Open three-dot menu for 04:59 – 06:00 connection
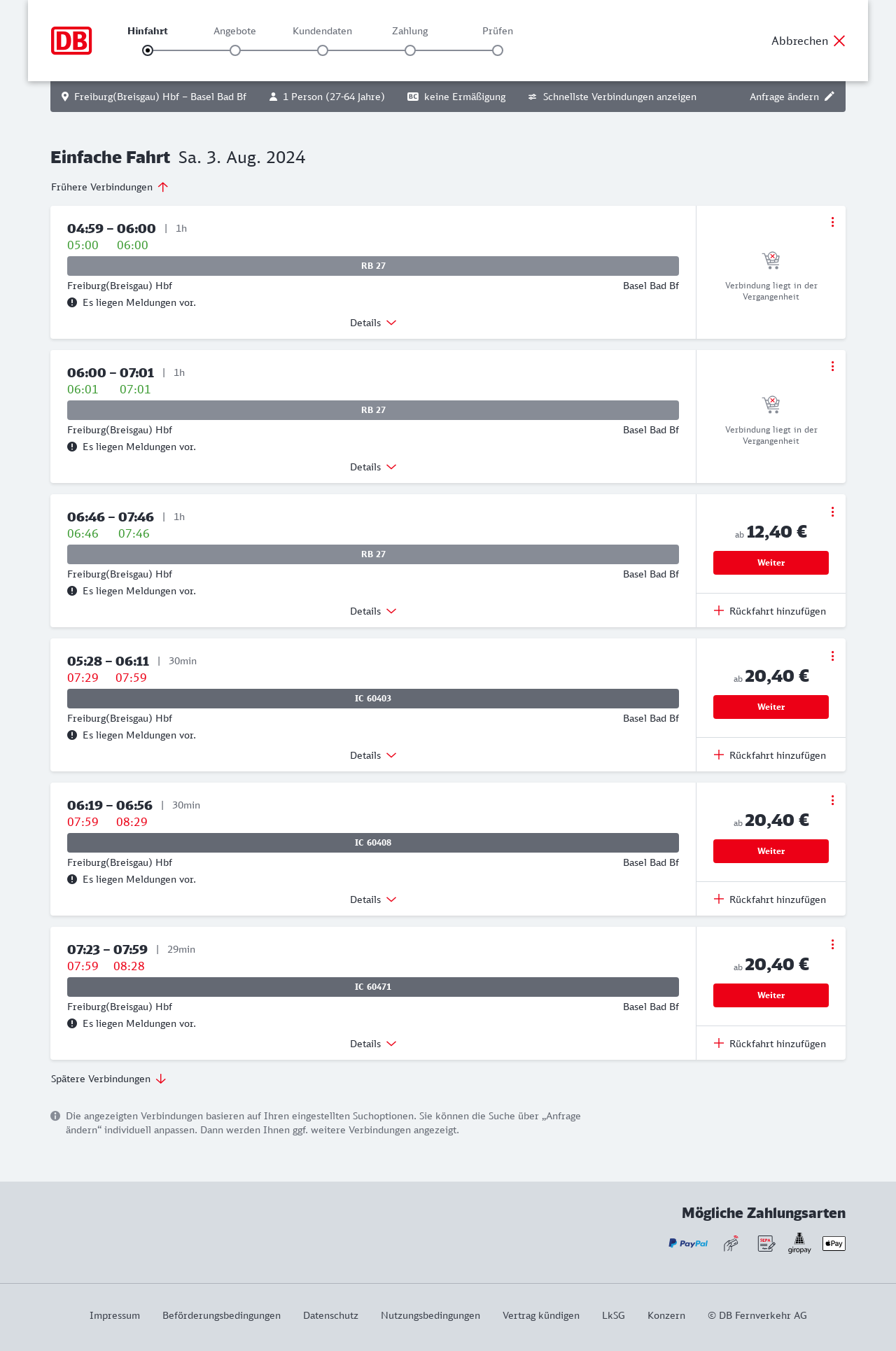The image size is (896, 1351). 832,222
